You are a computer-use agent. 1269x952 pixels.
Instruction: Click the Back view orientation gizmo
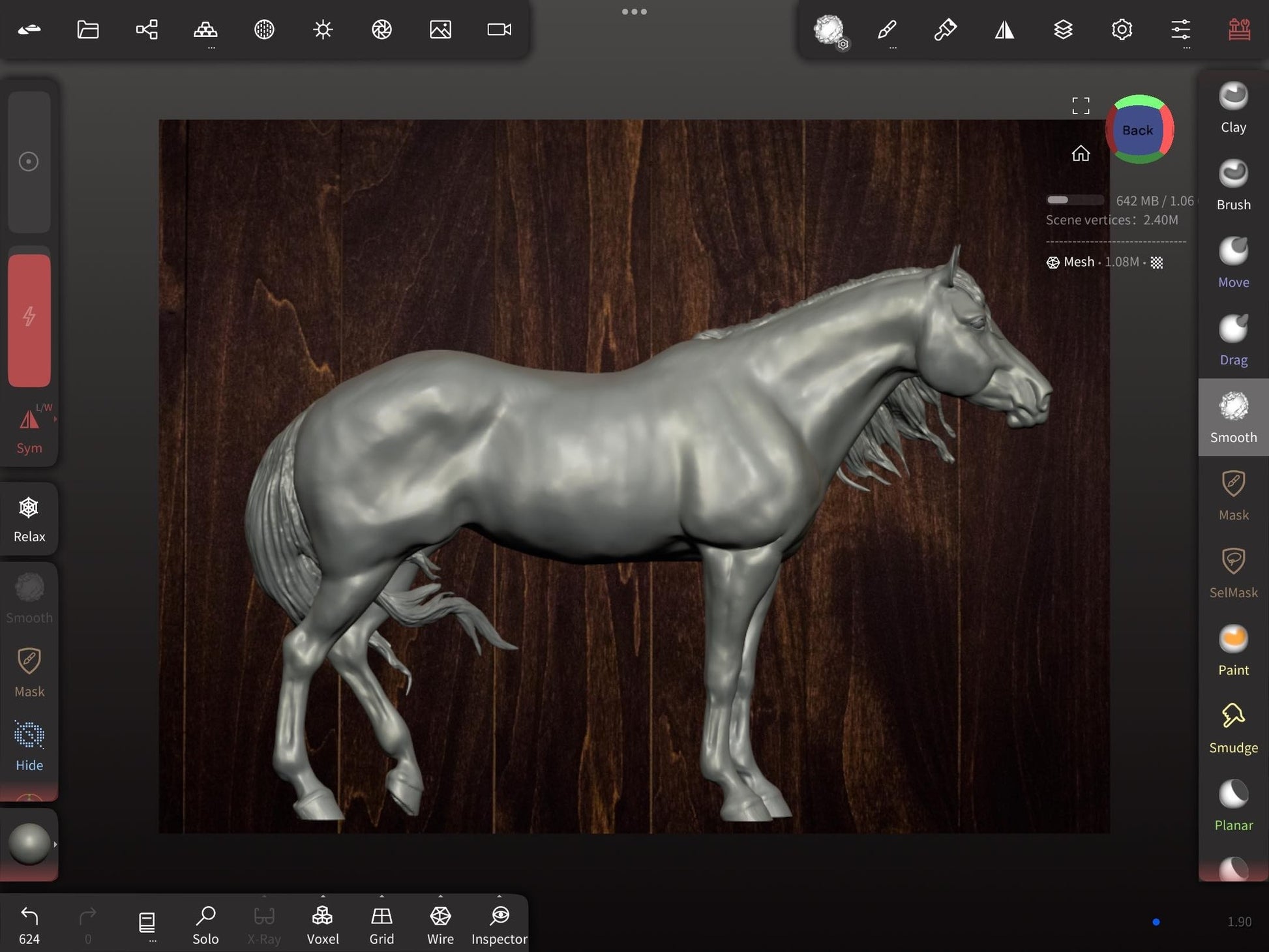1138,130
